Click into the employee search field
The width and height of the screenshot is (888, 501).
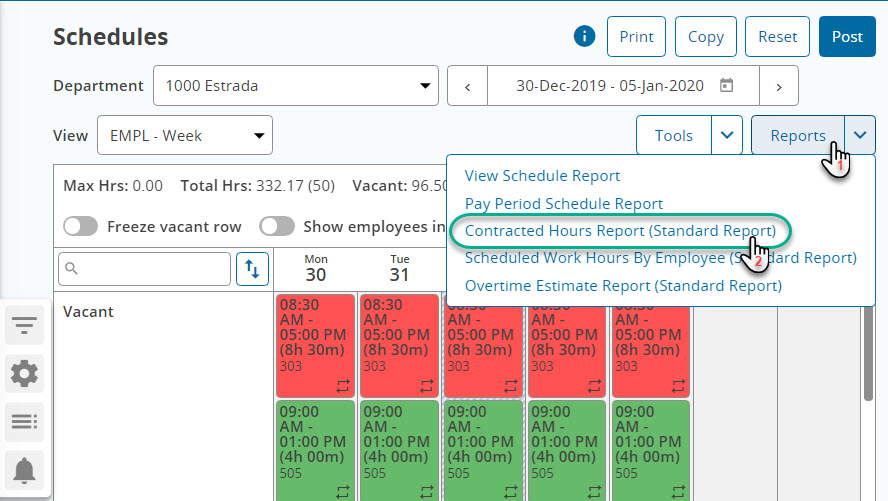click(x=144, y=269)
